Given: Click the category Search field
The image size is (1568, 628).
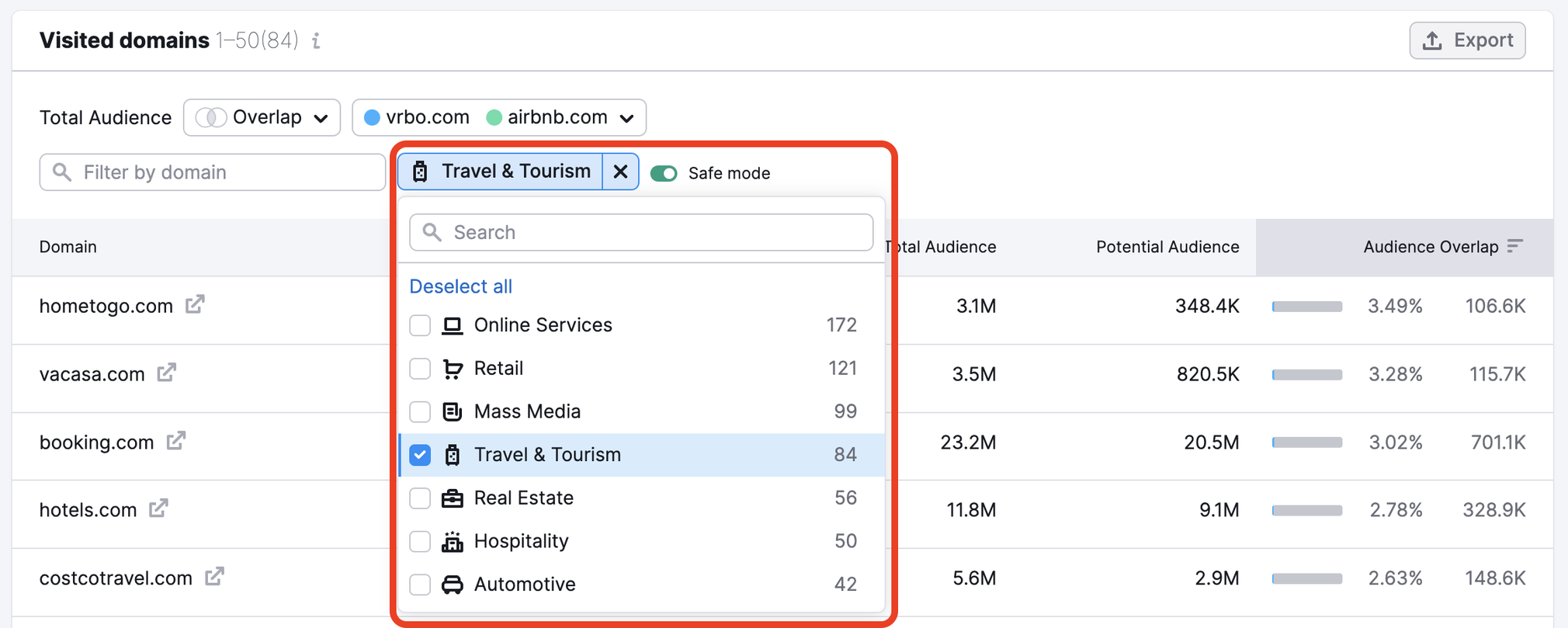Looking at the screenshot, I should (641, 232).
